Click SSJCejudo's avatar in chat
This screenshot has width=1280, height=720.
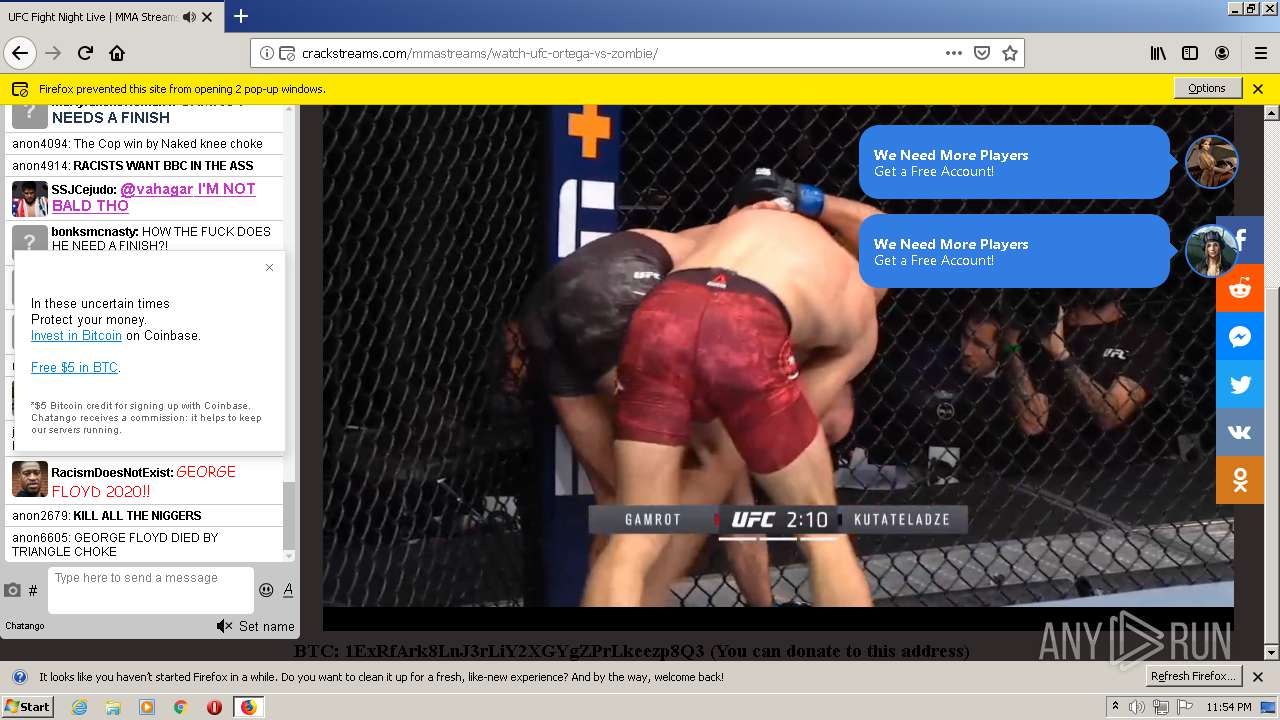point(30,198)
